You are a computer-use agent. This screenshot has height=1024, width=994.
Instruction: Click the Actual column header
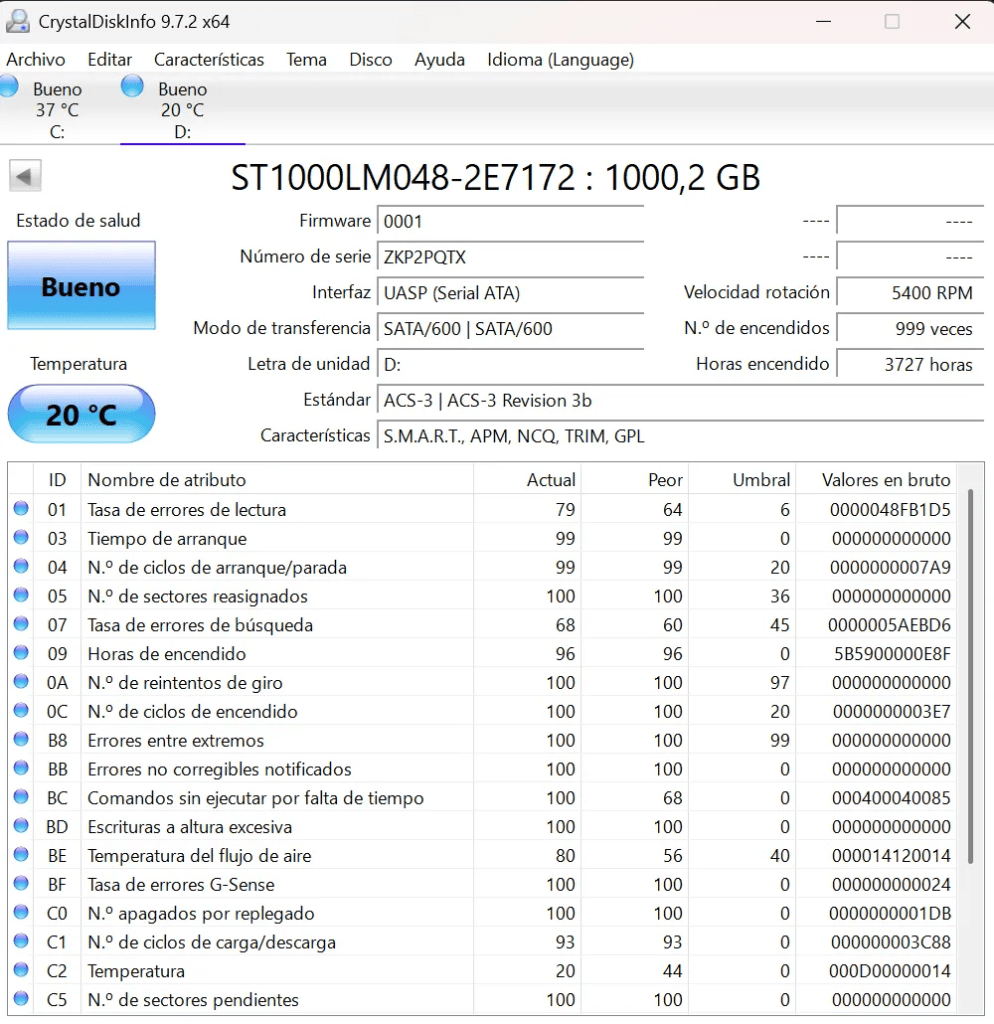click(528, 480)
